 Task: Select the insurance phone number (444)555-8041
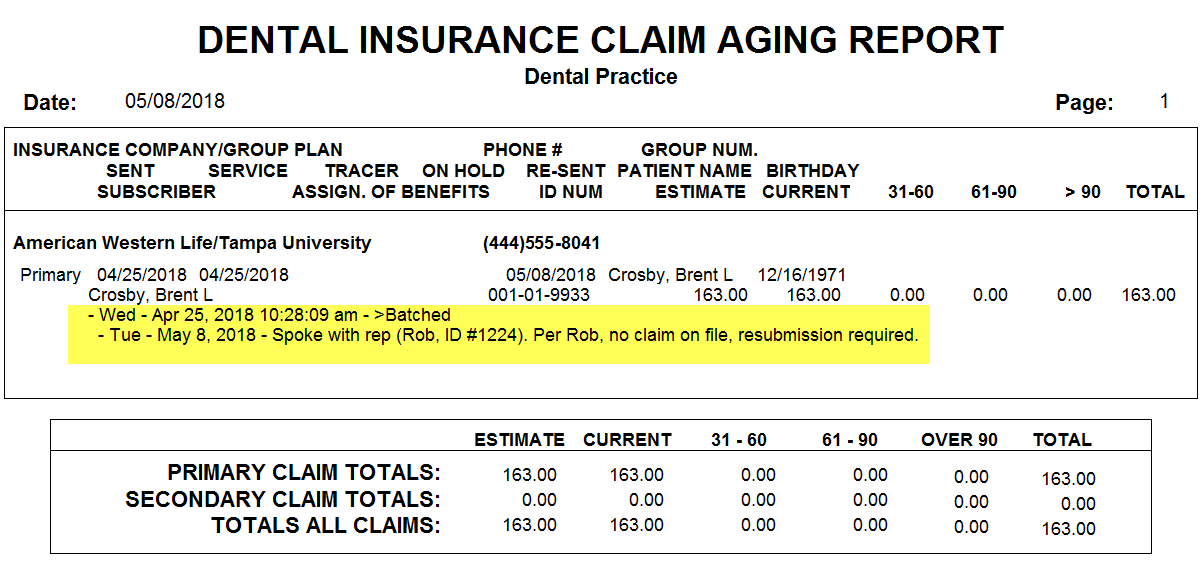click(x=541, y=243)
